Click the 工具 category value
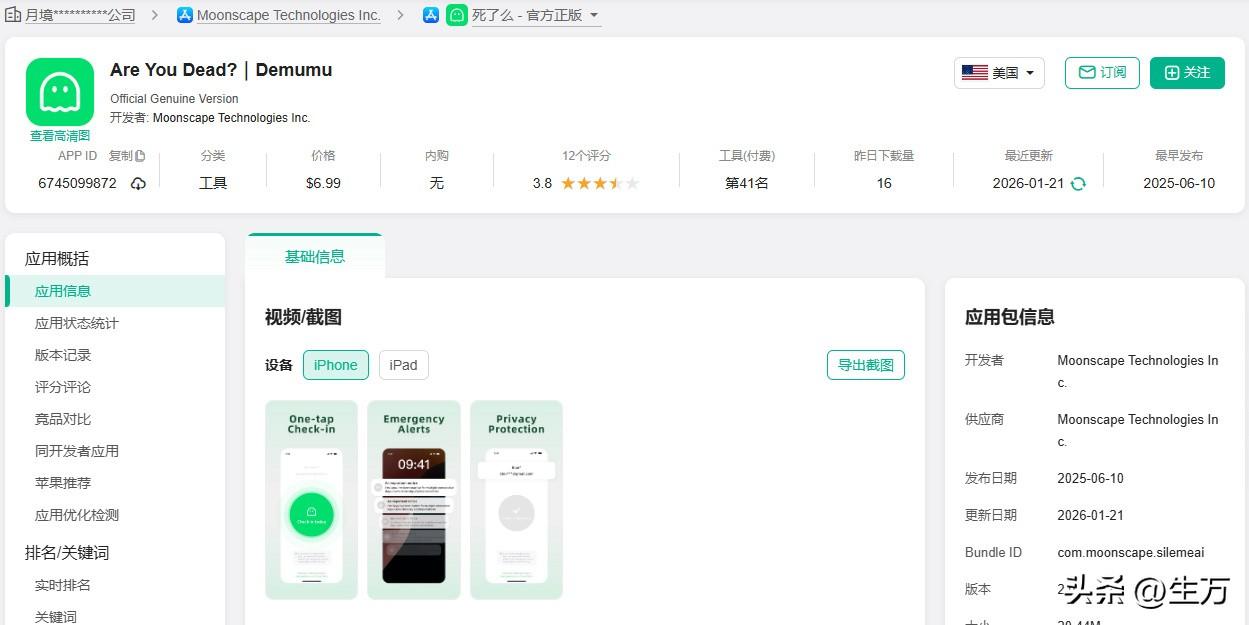The height and width of the screenshot is (625, 1249). tap(213, 183)
